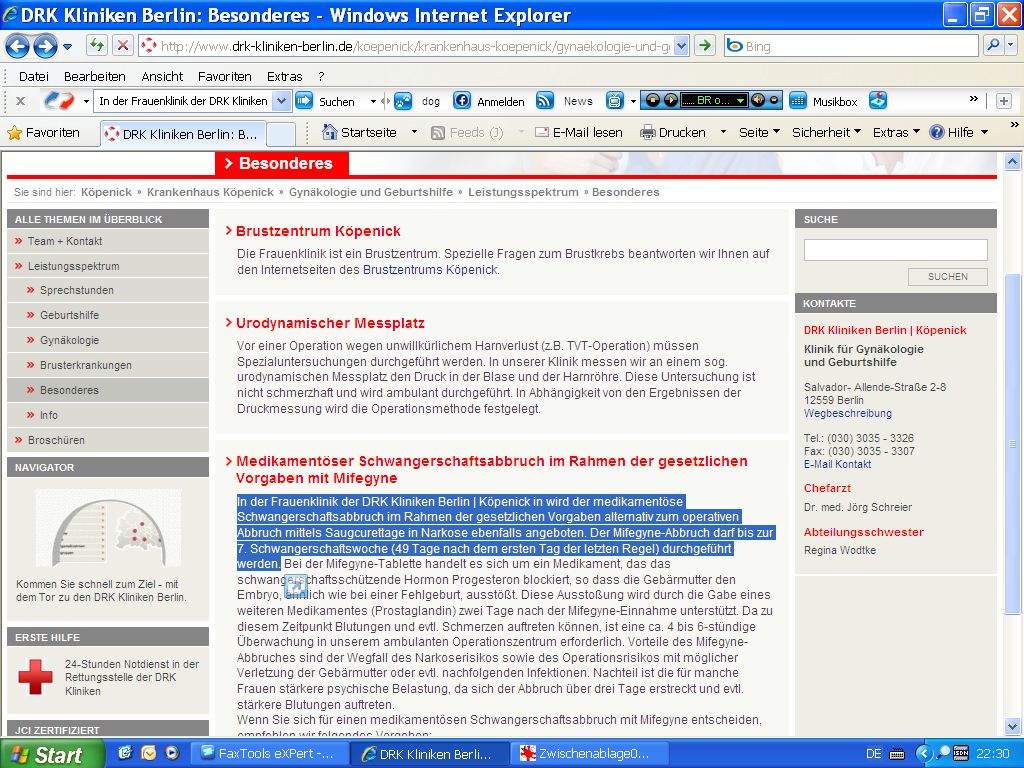Expand the address bar history dropdown

tap(681, 46)
